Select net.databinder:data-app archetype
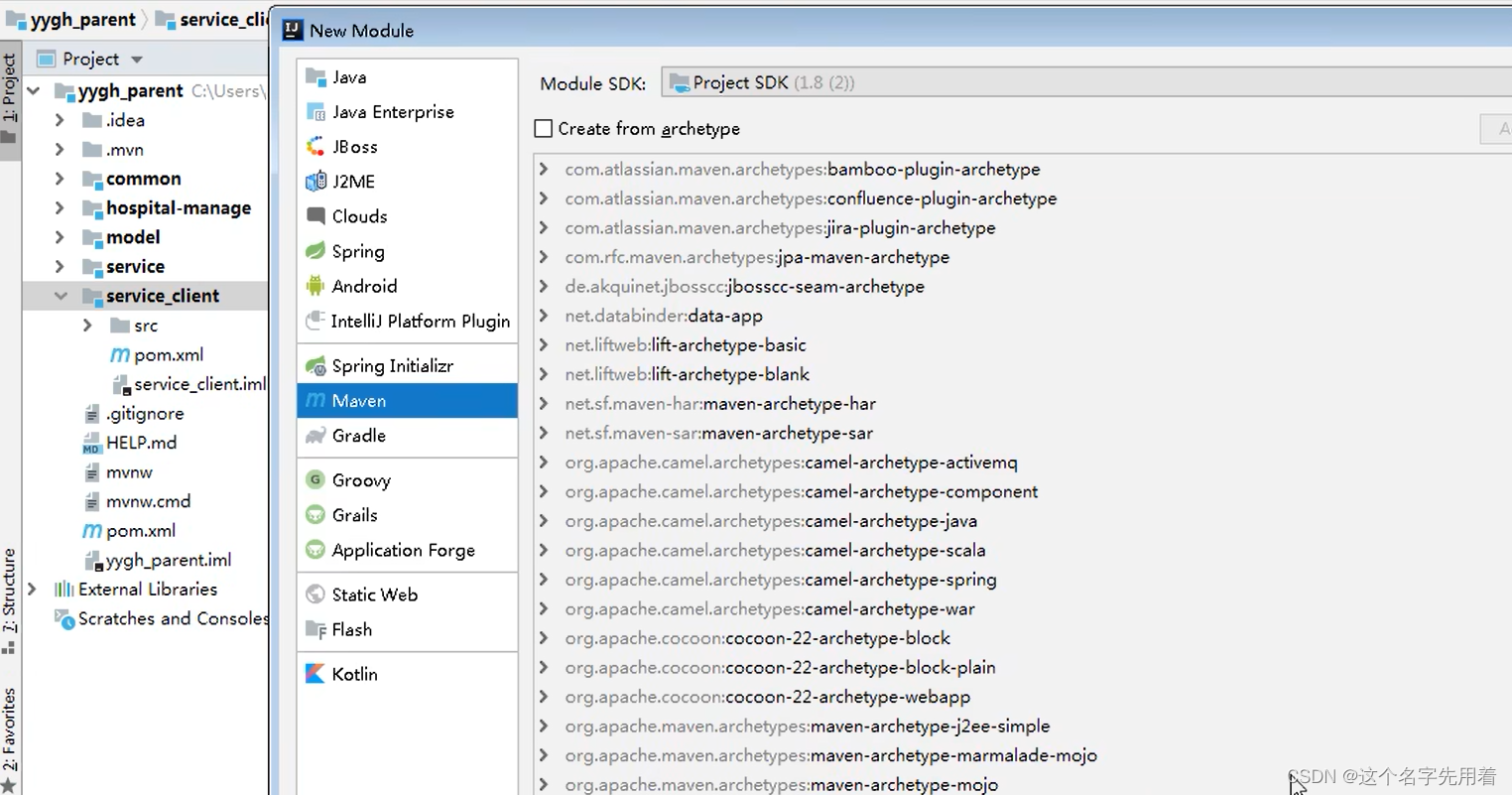The width and height of the screenshot is (1512, 795). point(664,316)
